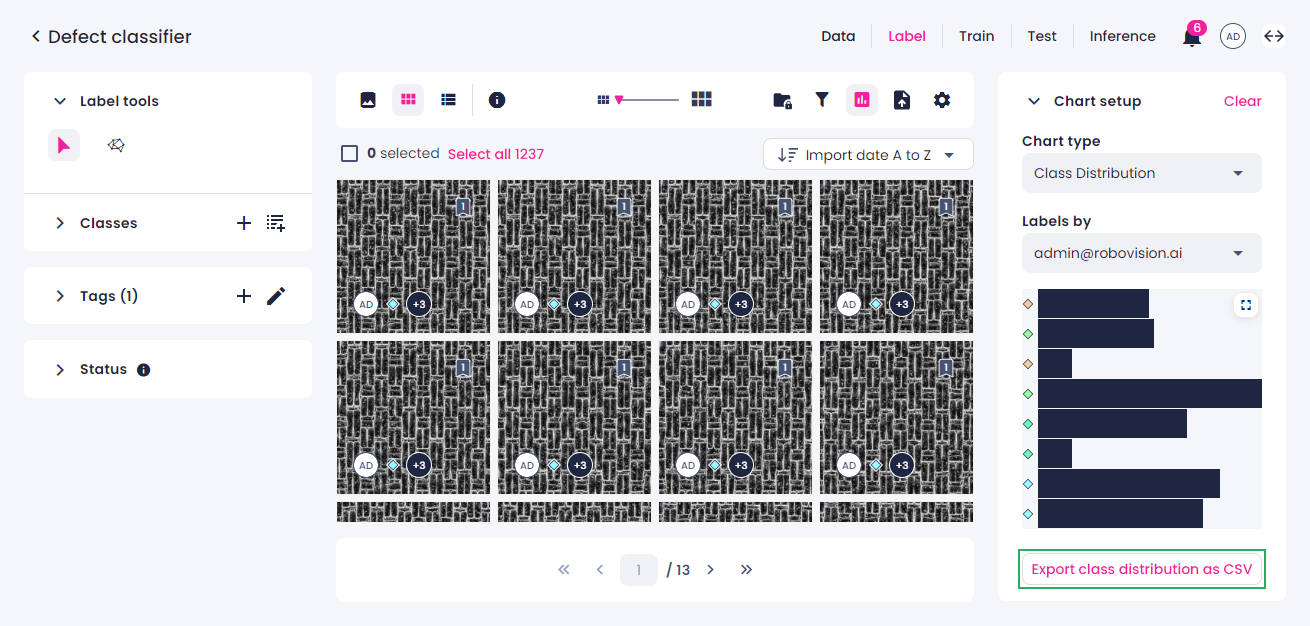Open the Label tab
The height and width of the screenshot is (626, 1310).
[907, 36]
